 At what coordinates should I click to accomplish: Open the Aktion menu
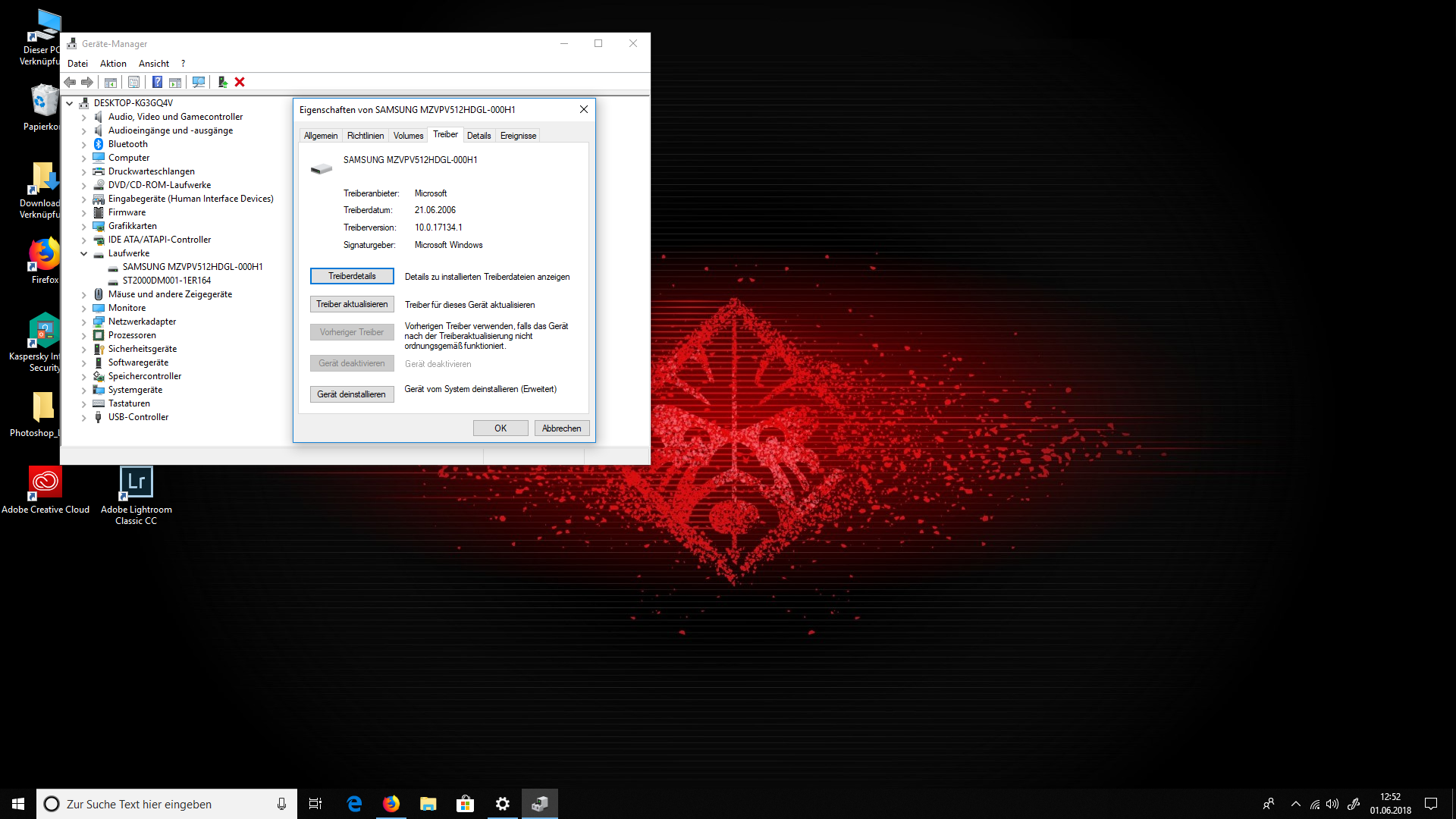click(x=113, y=64)
